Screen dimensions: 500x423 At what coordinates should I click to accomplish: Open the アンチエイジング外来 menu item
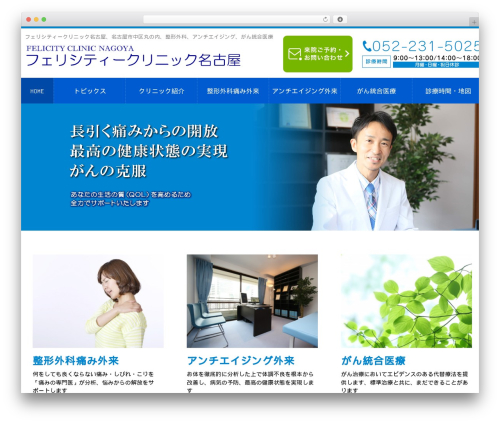point(304,91)
